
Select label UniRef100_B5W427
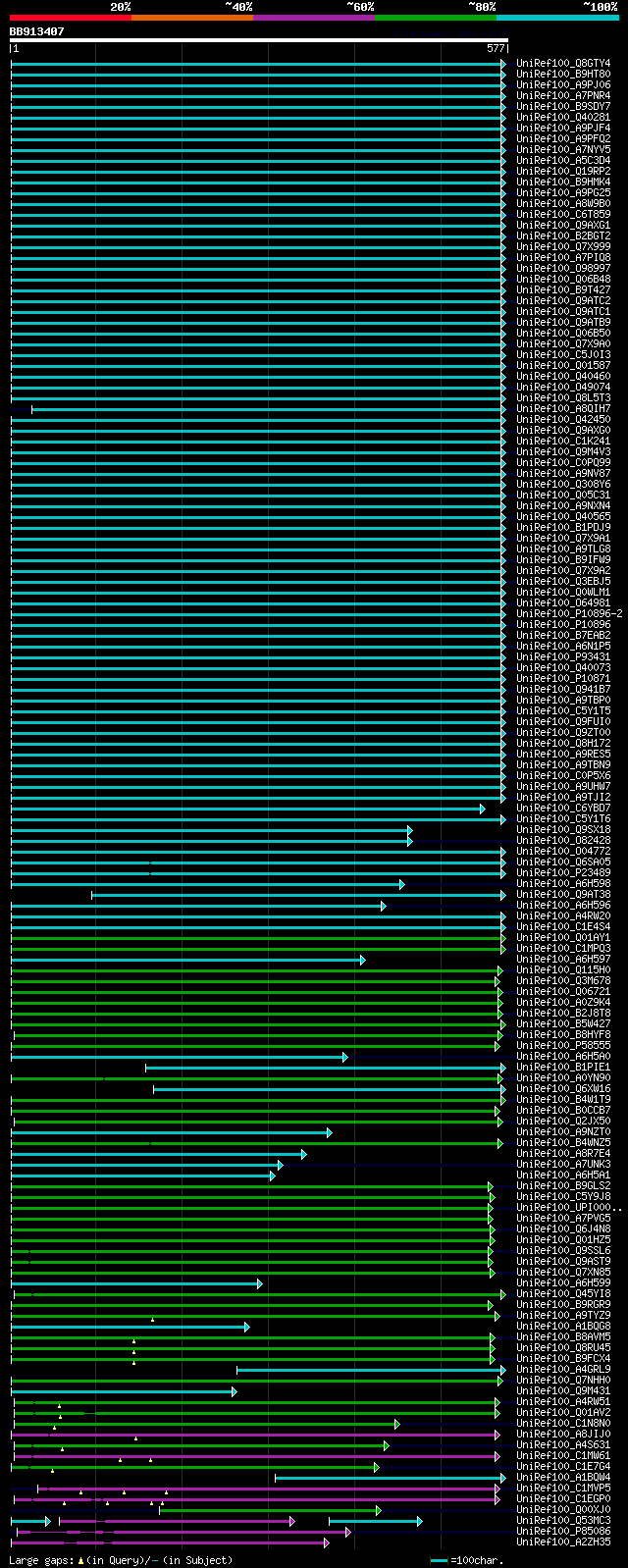[563, 1023]
